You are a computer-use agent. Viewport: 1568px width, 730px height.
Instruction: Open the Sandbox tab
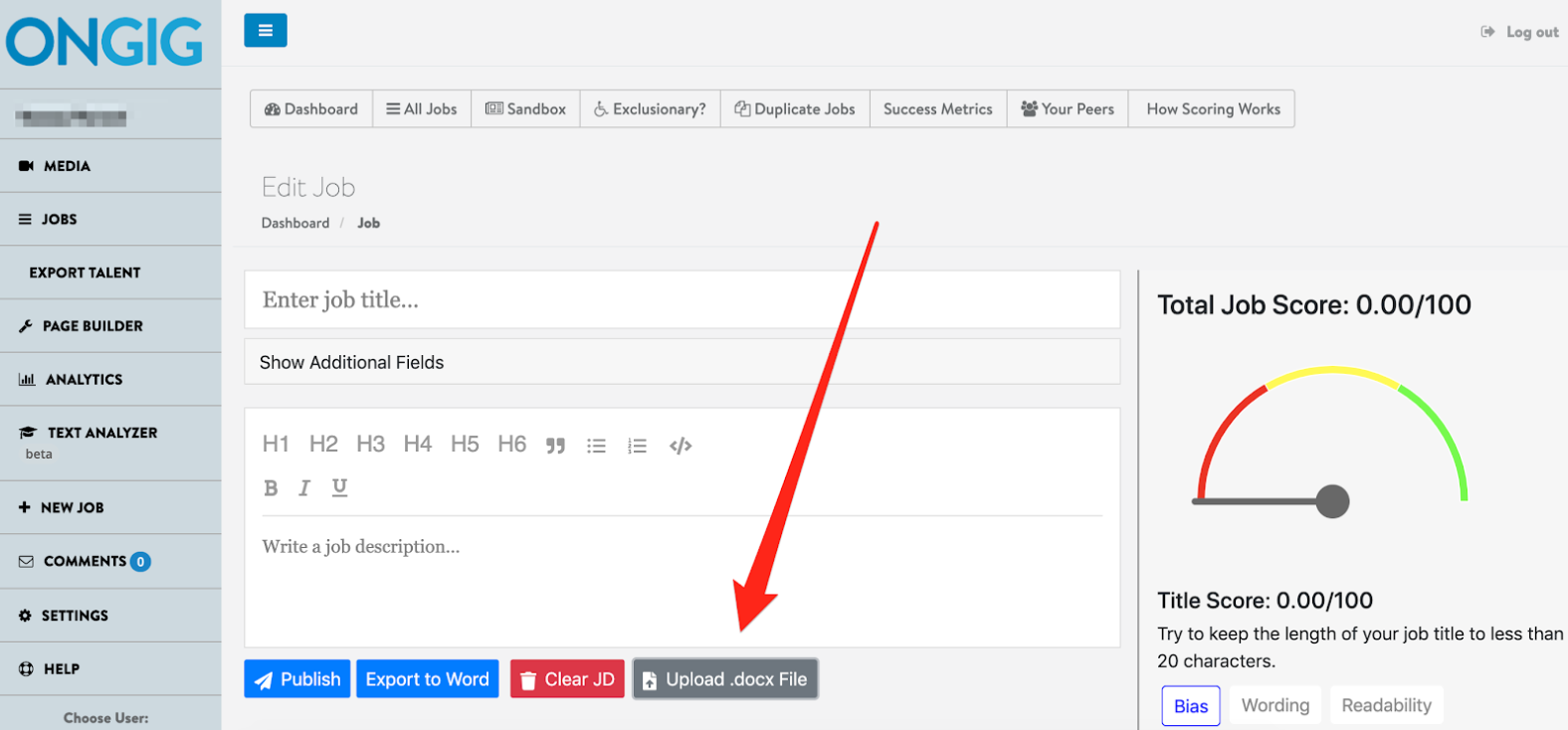(525, 109)
